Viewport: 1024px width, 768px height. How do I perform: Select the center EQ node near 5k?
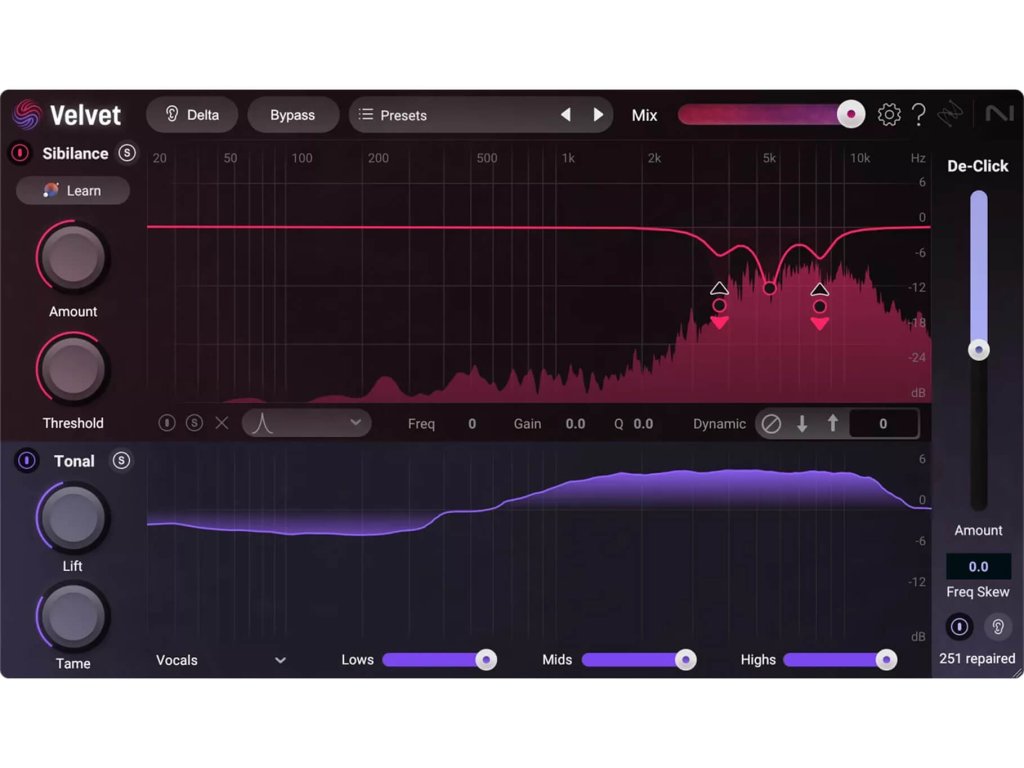769,287
